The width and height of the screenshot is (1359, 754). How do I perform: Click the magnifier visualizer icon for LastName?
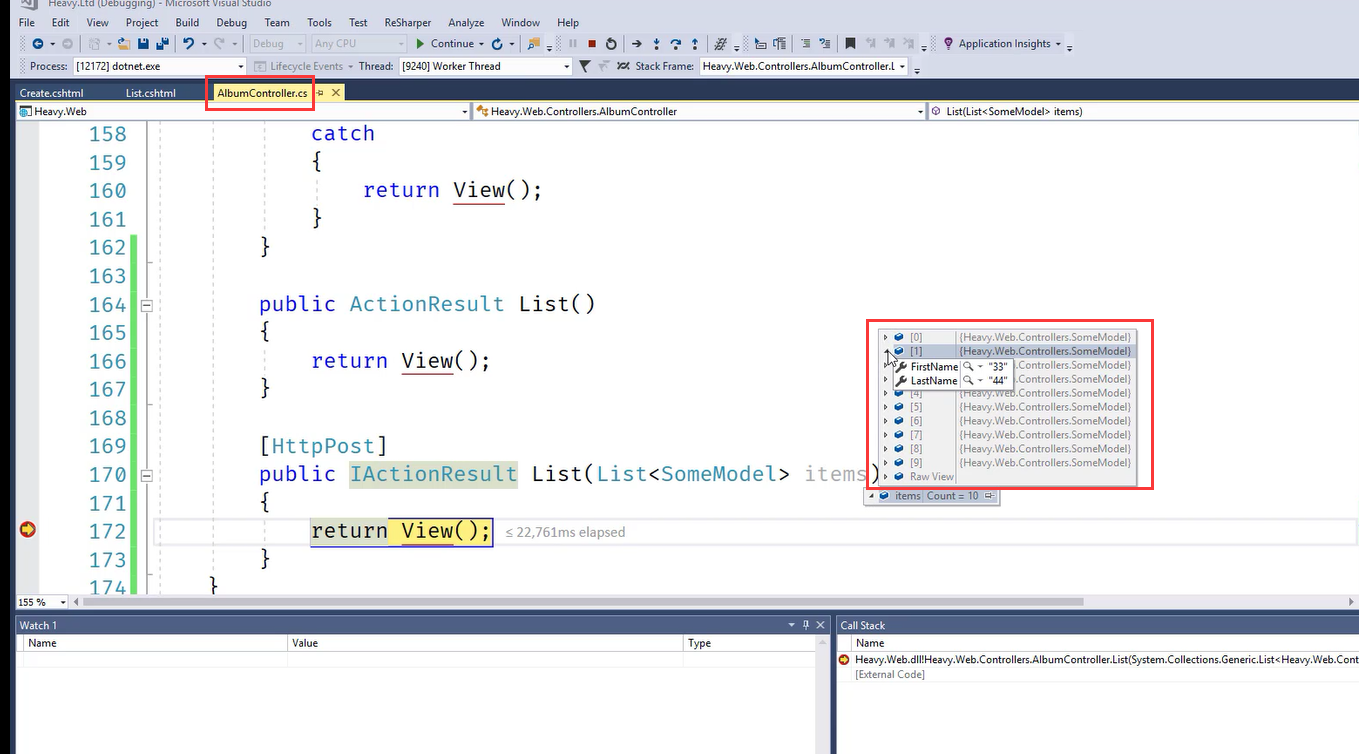click(968, 381)
